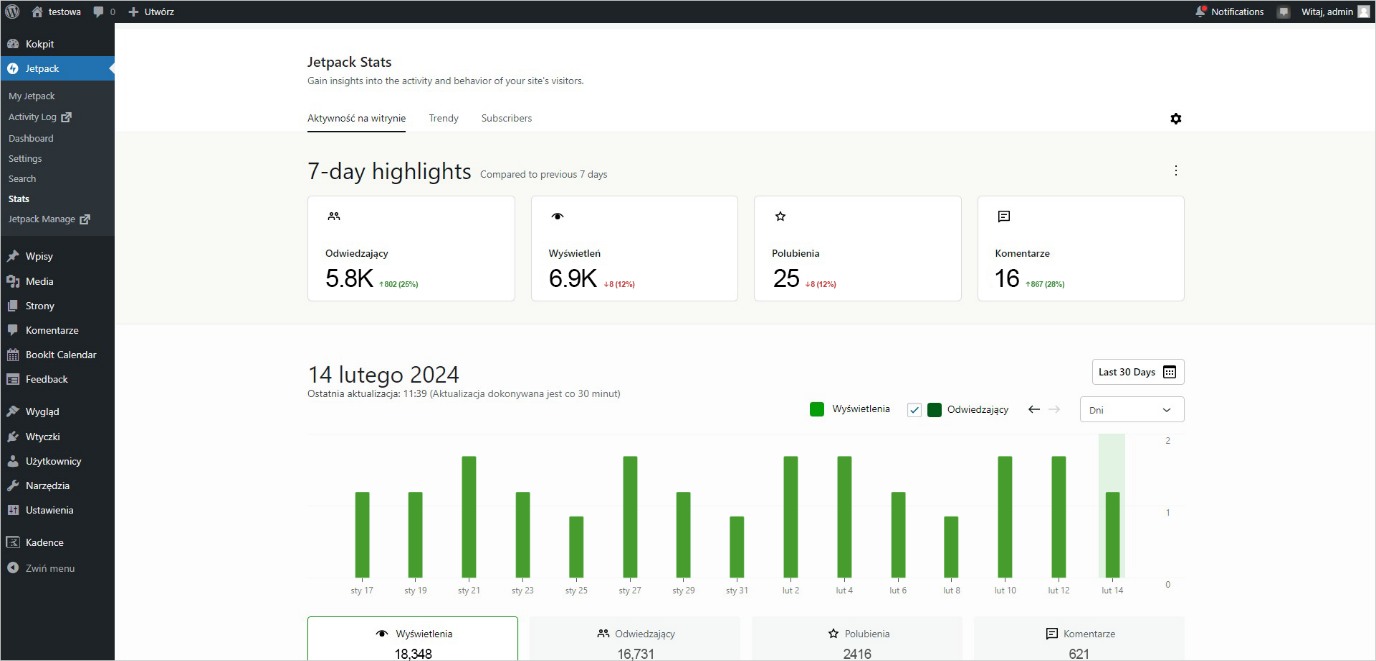The width and height of the screenshot is (1376, 661).
Task: Click the Odwiedzający highlight card
Action: (411, 248)
